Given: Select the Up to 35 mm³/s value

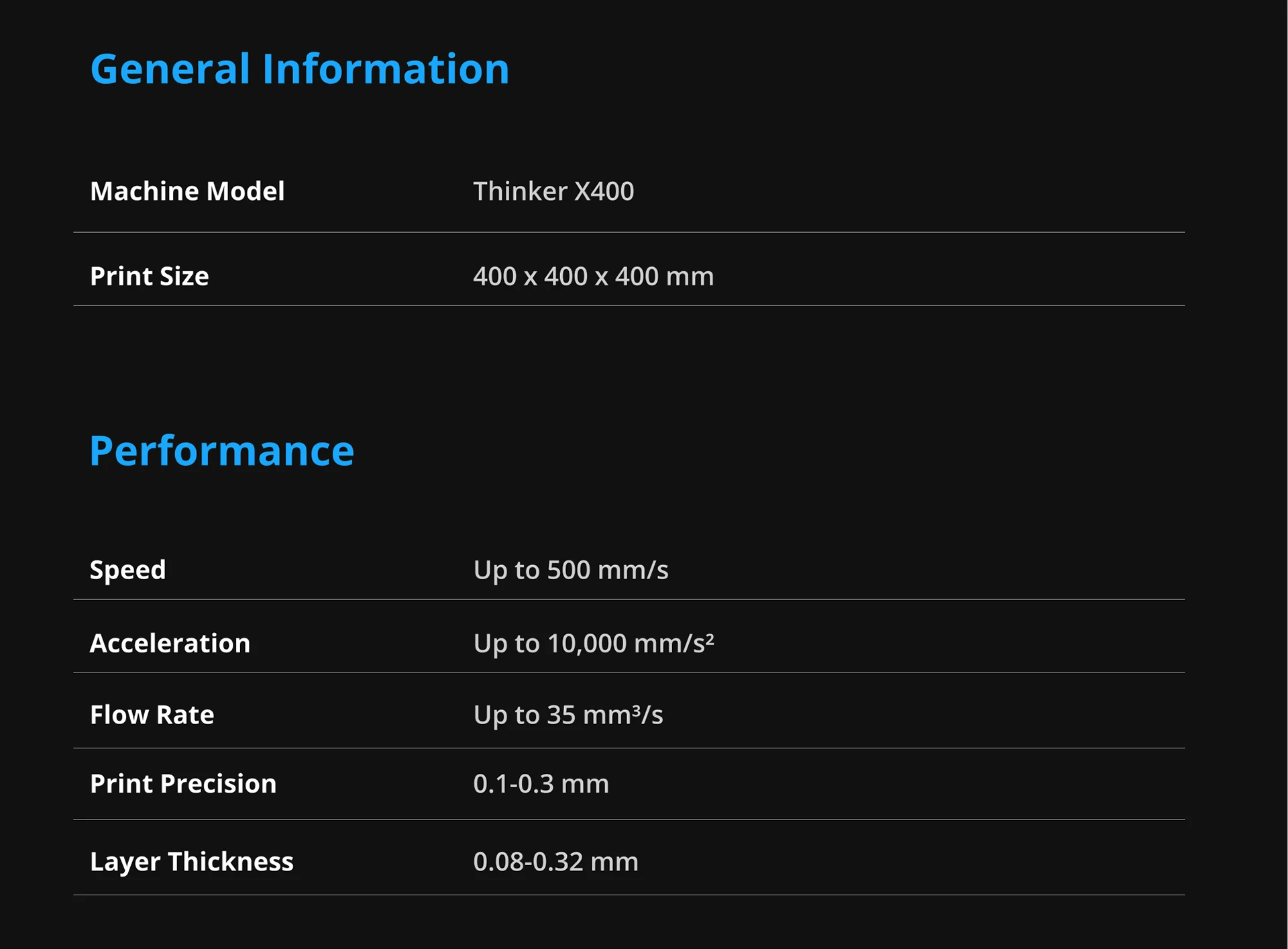Looking at the screenshot, I should pos(568,715).
